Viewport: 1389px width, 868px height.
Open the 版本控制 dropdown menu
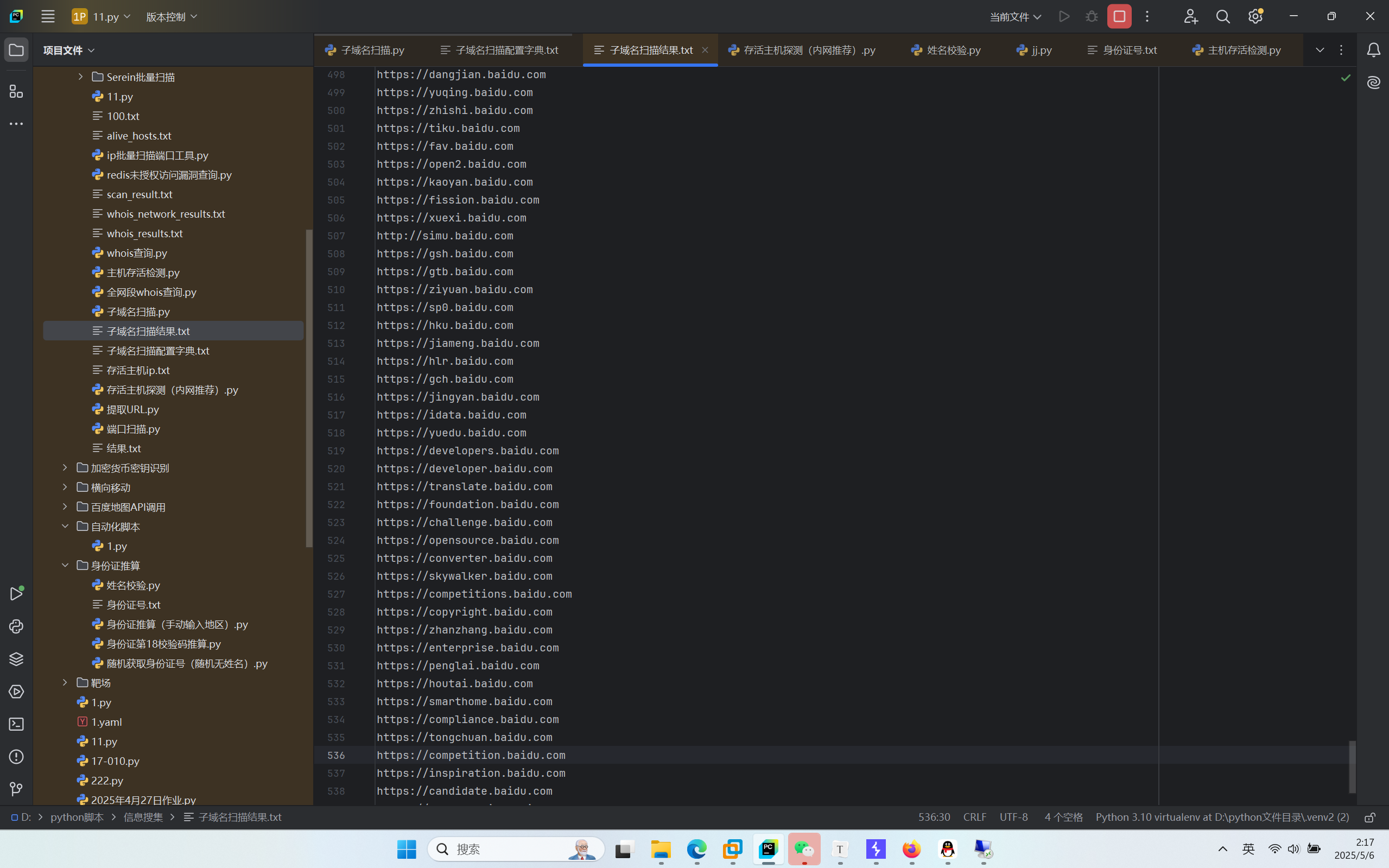171,17
